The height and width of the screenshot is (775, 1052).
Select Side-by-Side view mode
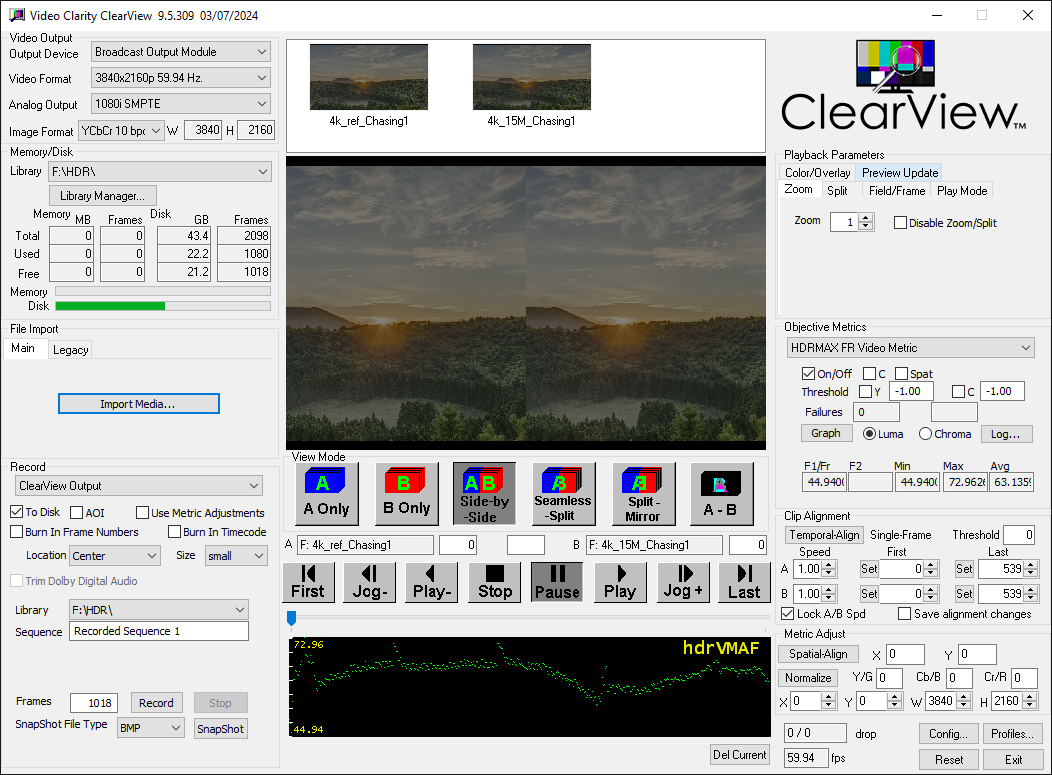pos(484,493)
